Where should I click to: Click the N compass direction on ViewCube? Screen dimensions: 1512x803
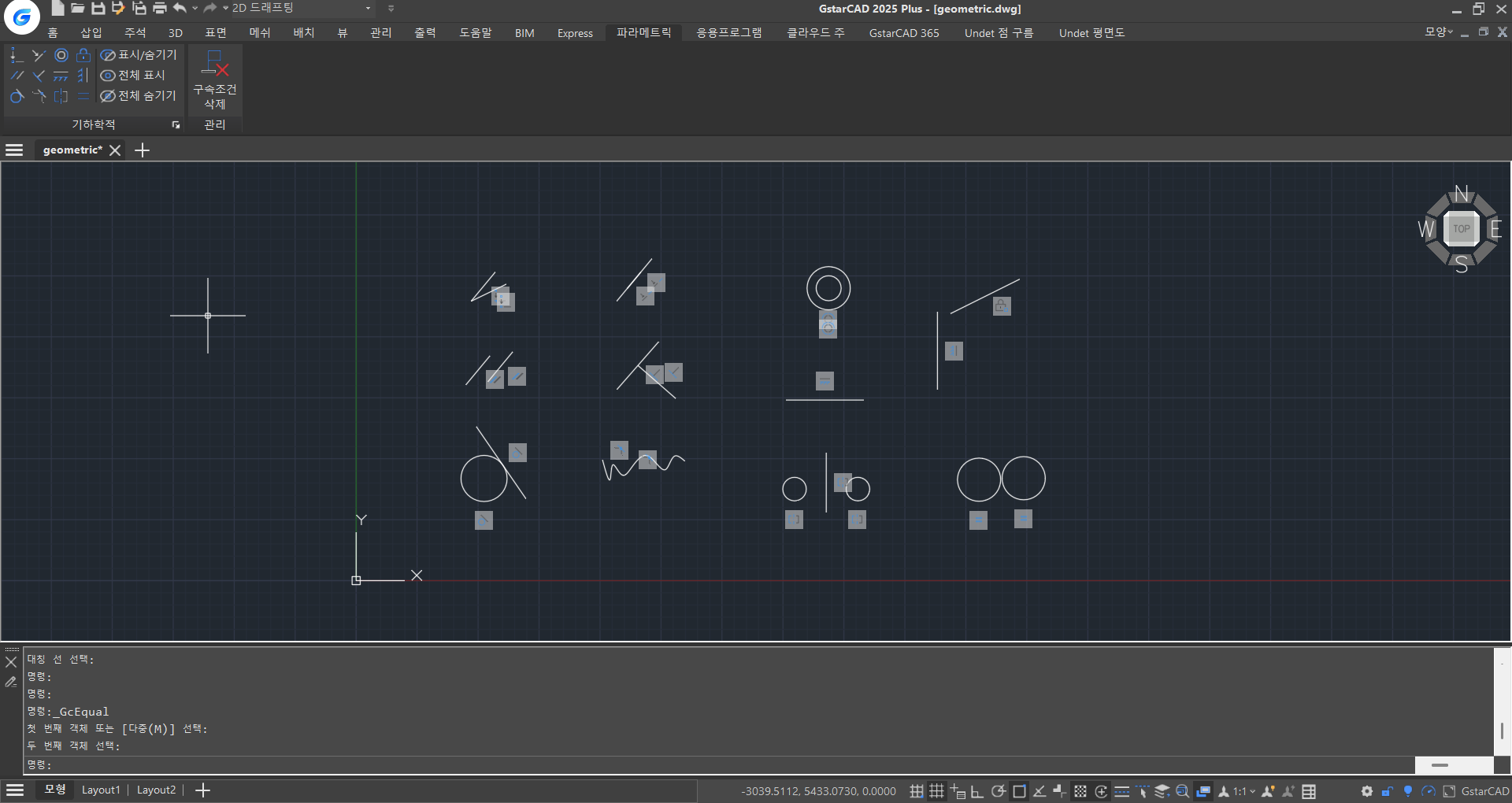tap(1462, 194)
